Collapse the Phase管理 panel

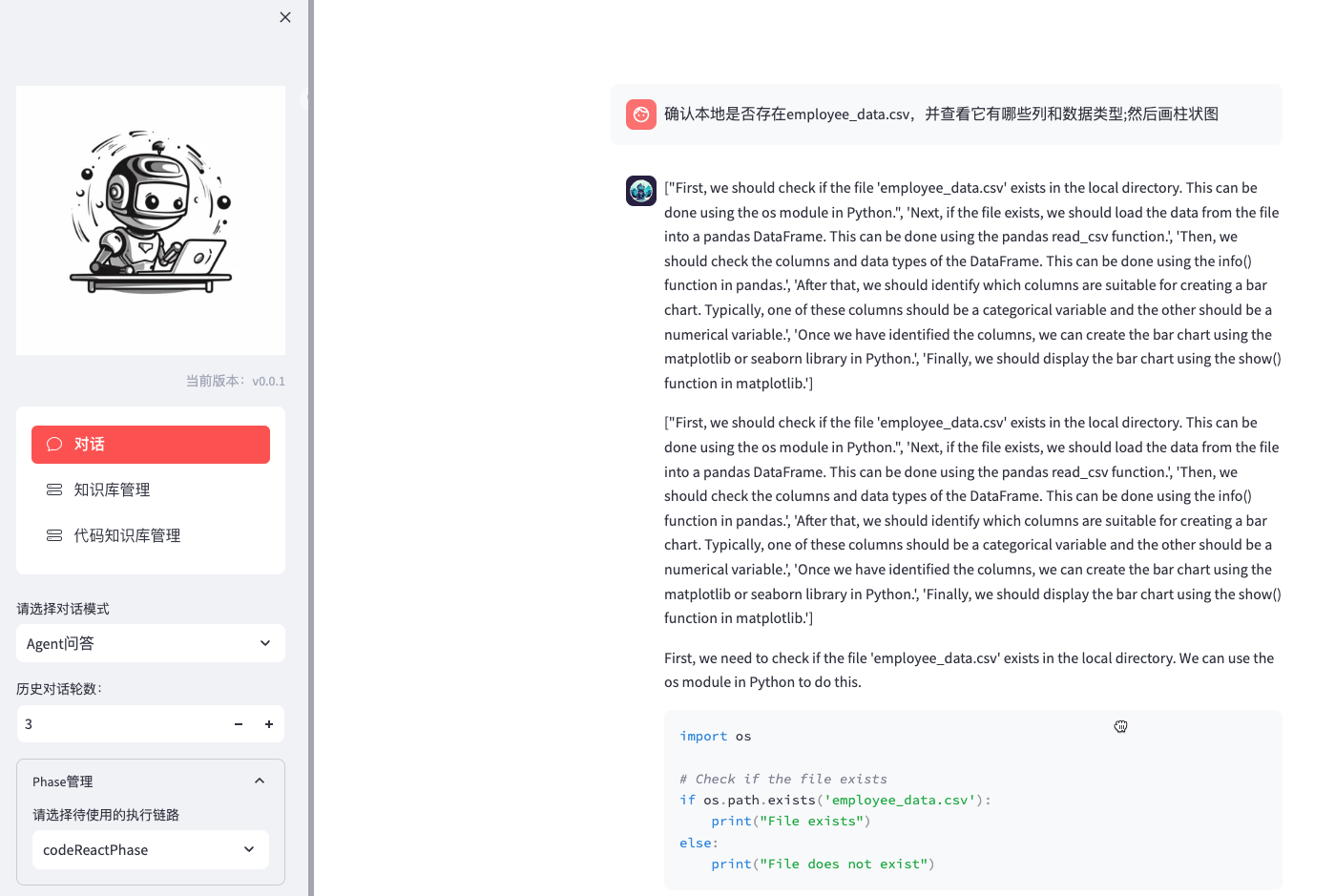260,781
